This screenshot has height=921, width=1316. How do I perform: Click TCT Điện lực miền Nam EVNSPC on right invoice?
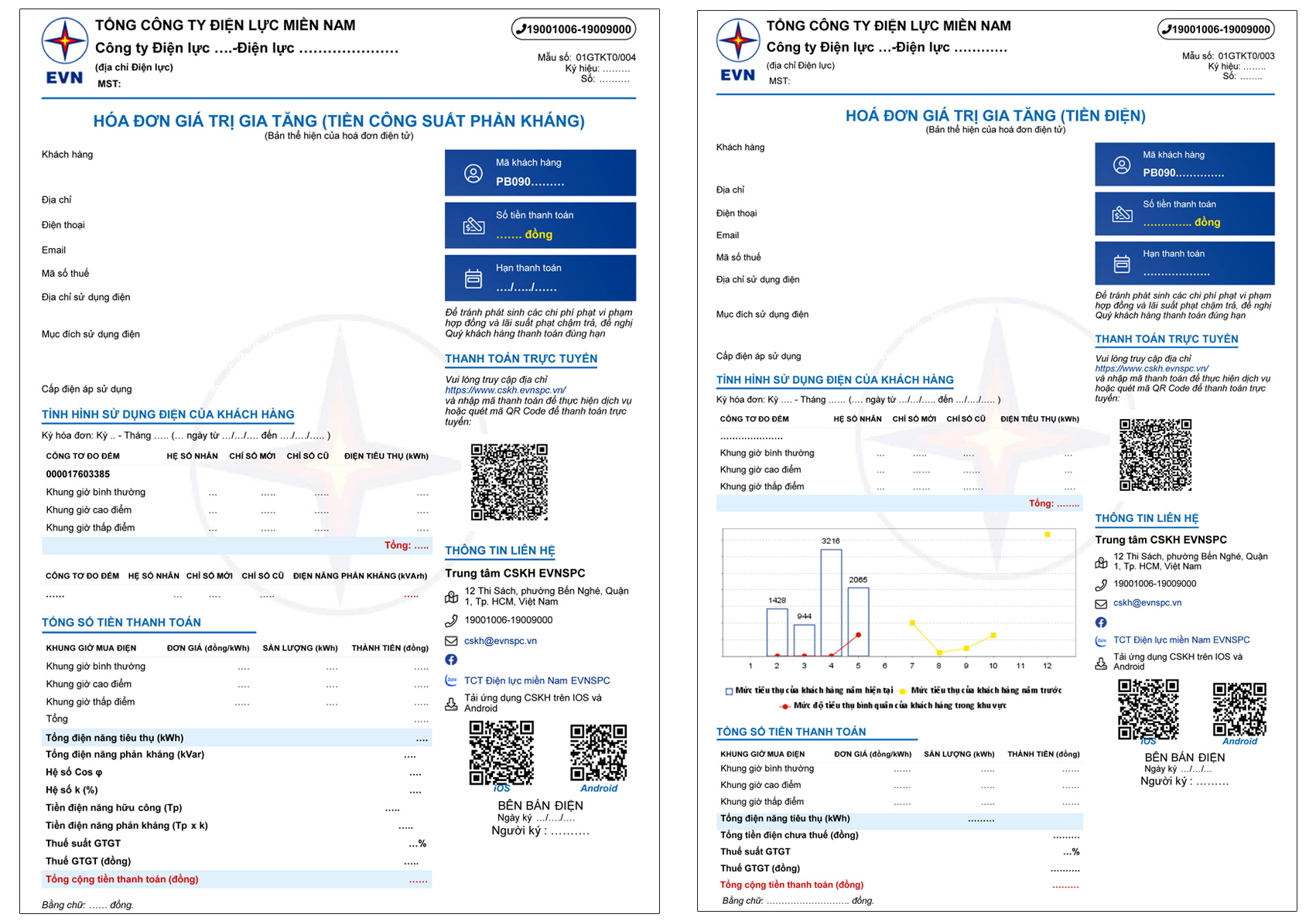click(1181, 640)
